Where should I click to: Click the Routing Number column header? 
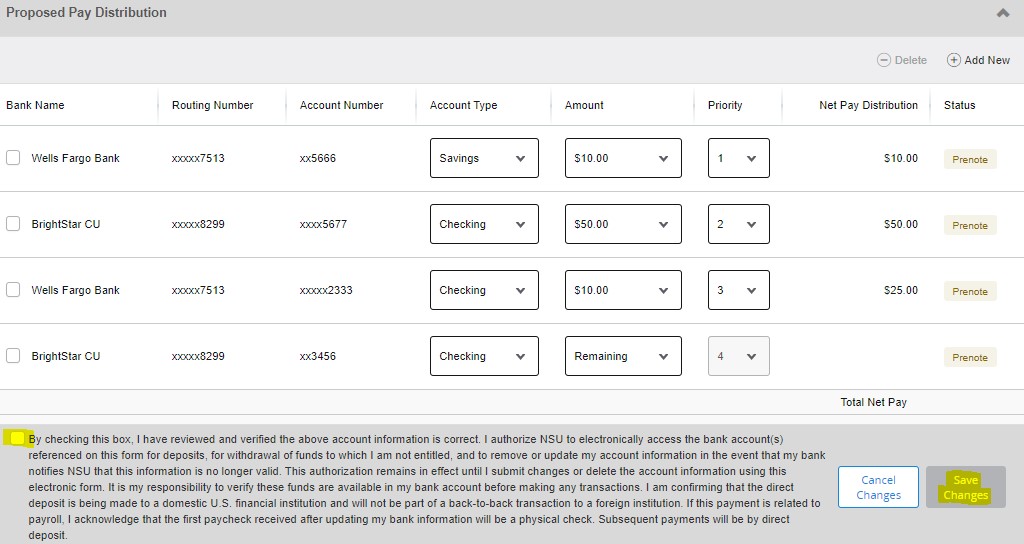pos(212,105)
